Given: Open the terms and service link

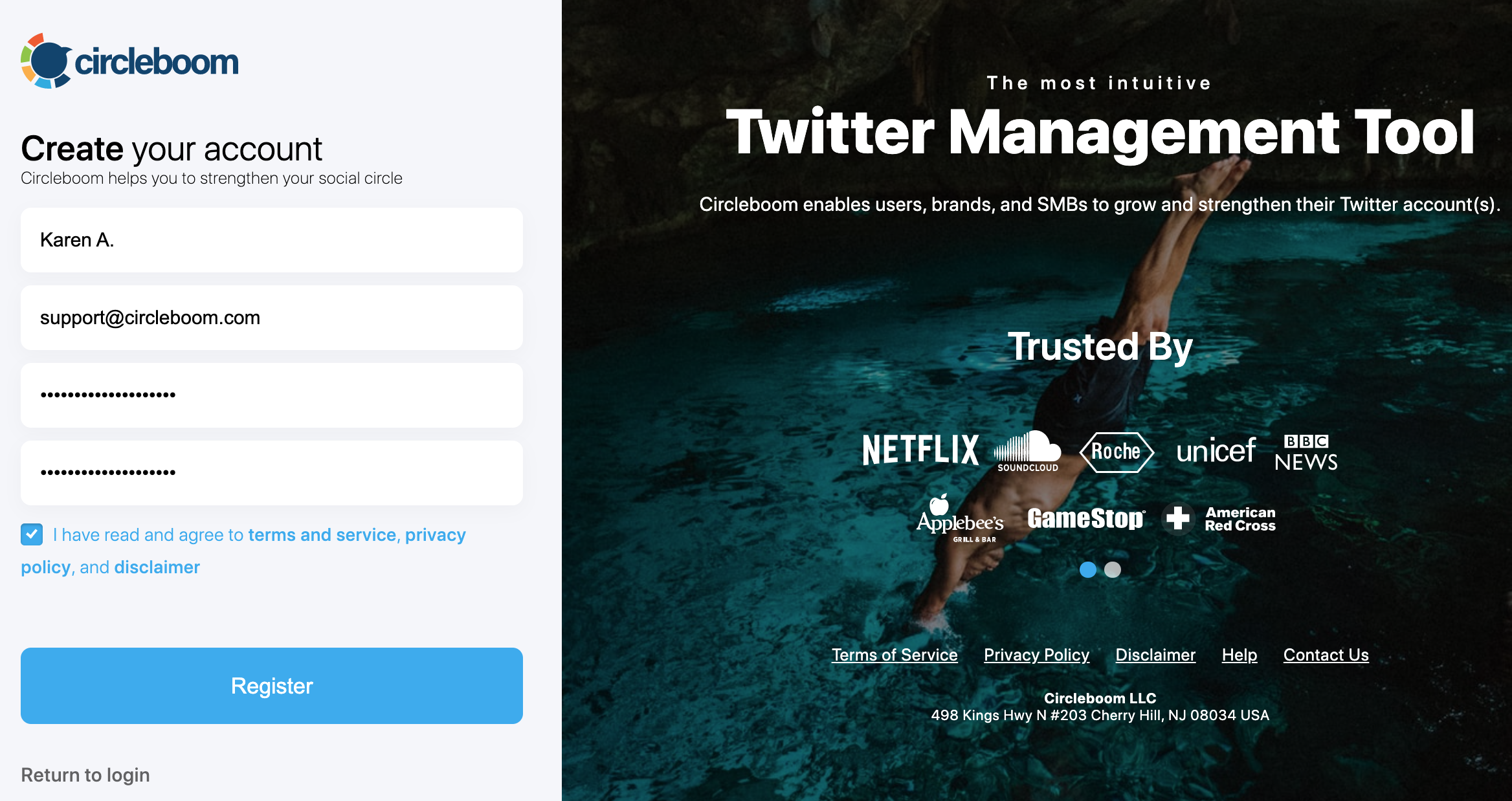Looking at the screenshot, I should [322, 535].
